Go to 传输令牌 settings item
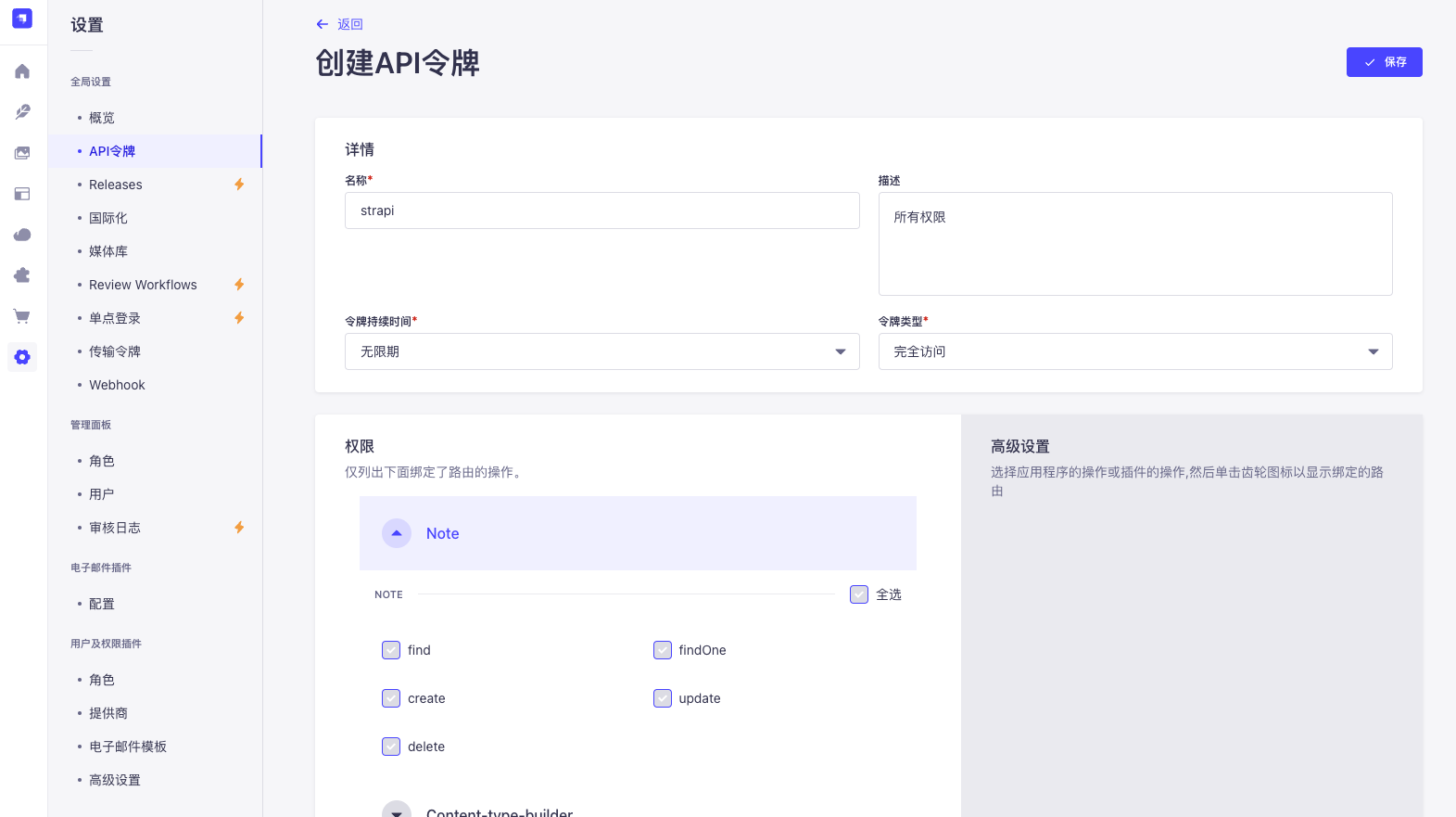The height and width of the screenshot is (817, 1456). pyautogui.click(x=115, y=351)
